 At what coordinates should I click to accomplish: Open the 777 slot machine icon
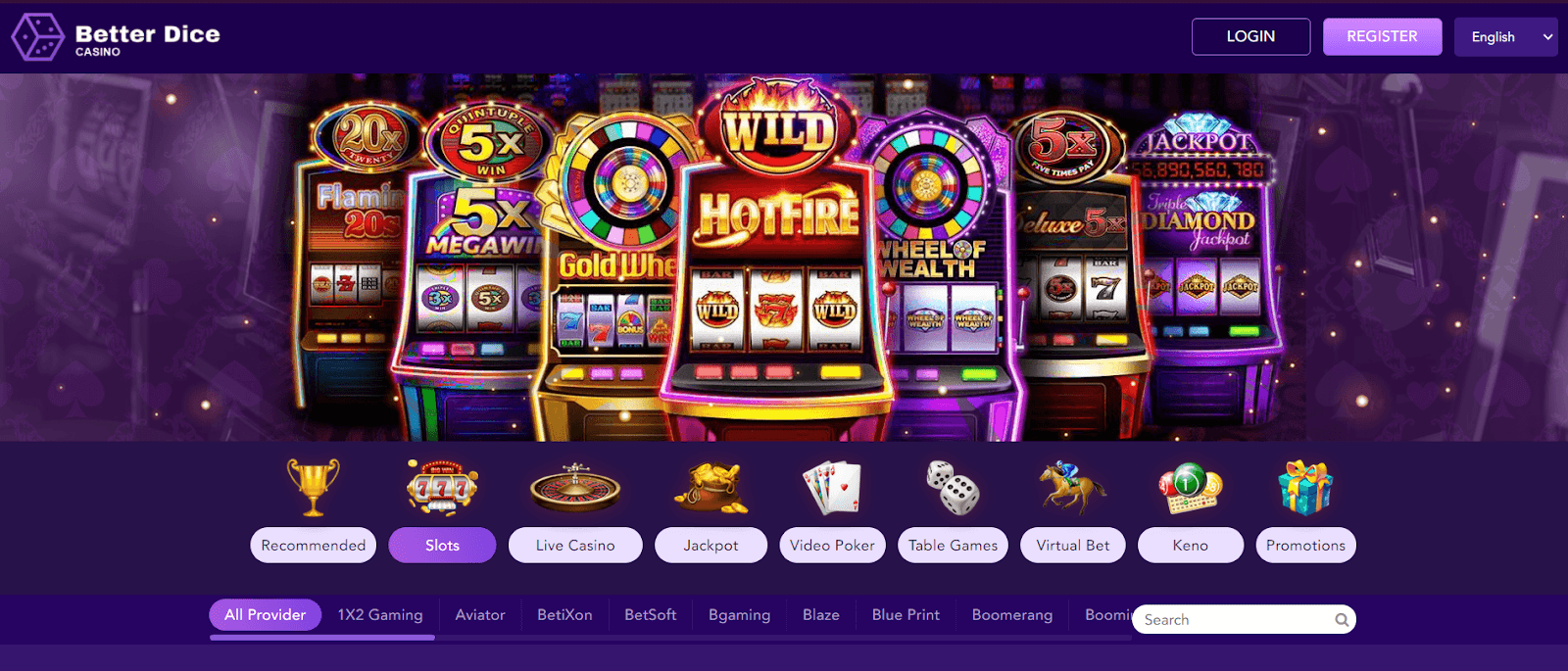point(442,487)
